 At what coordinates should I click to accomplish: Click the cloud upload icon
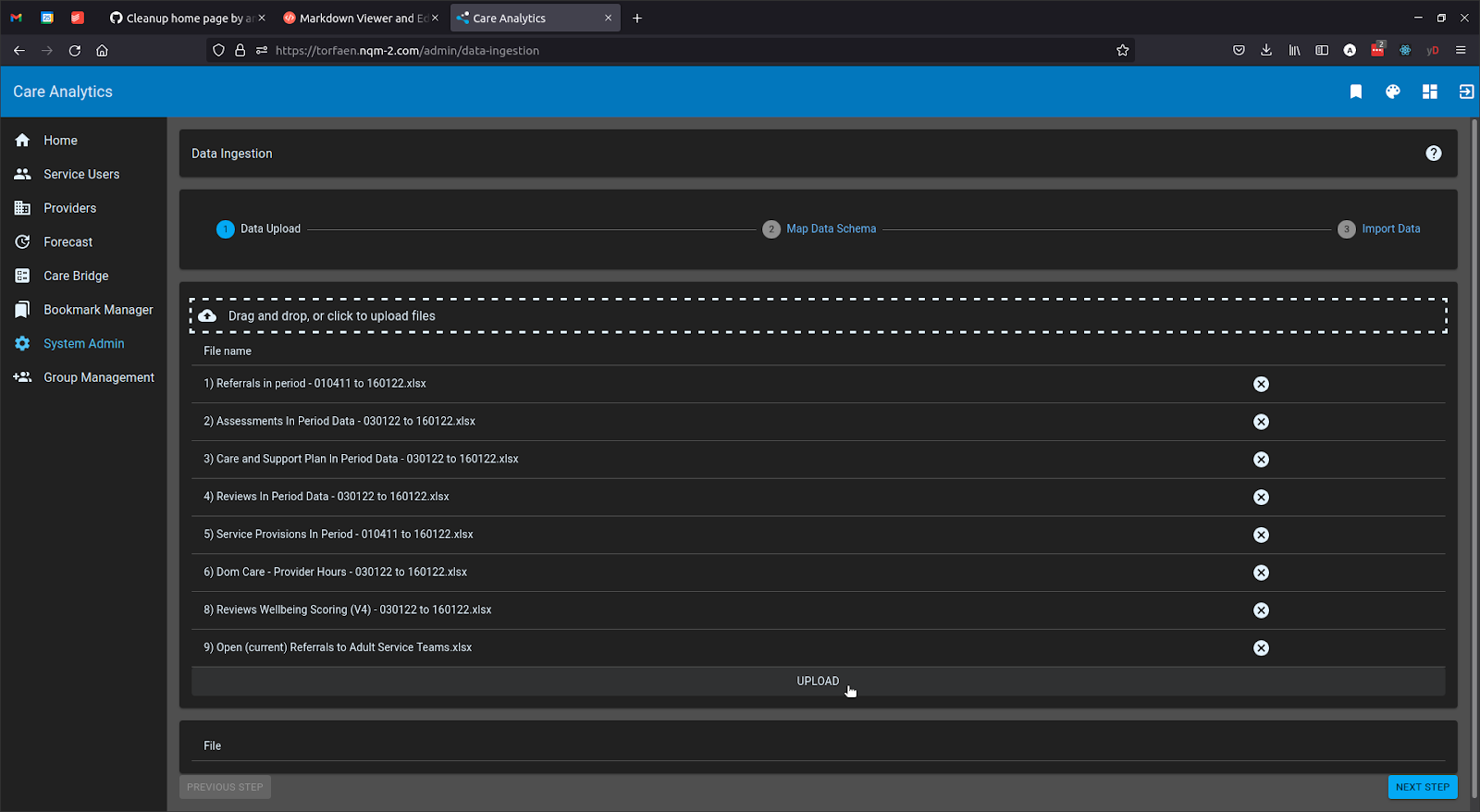(207, 316)
